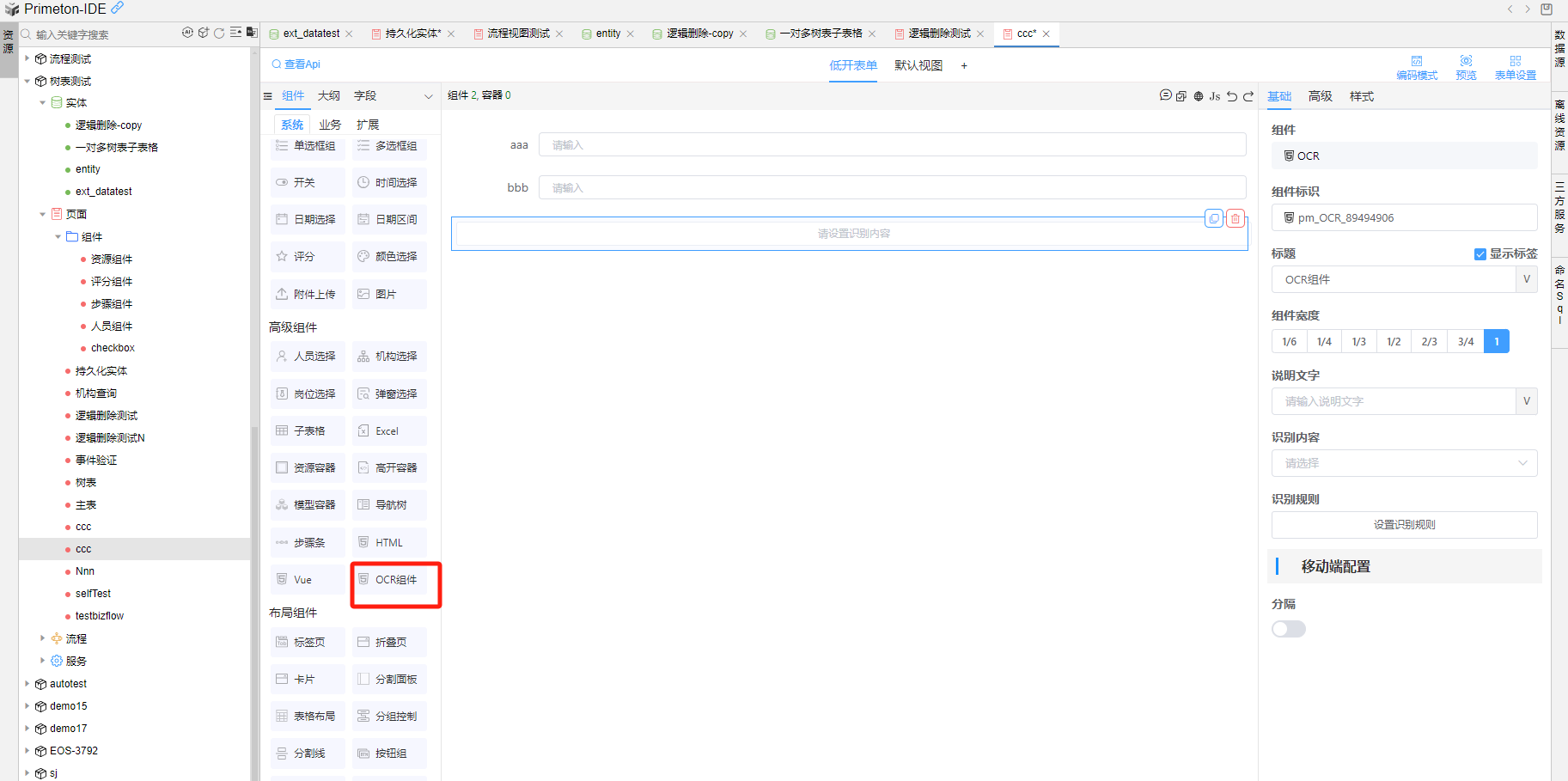Open the Js script editor icon
The image size is (1568, 781).
coord(1215,96)
